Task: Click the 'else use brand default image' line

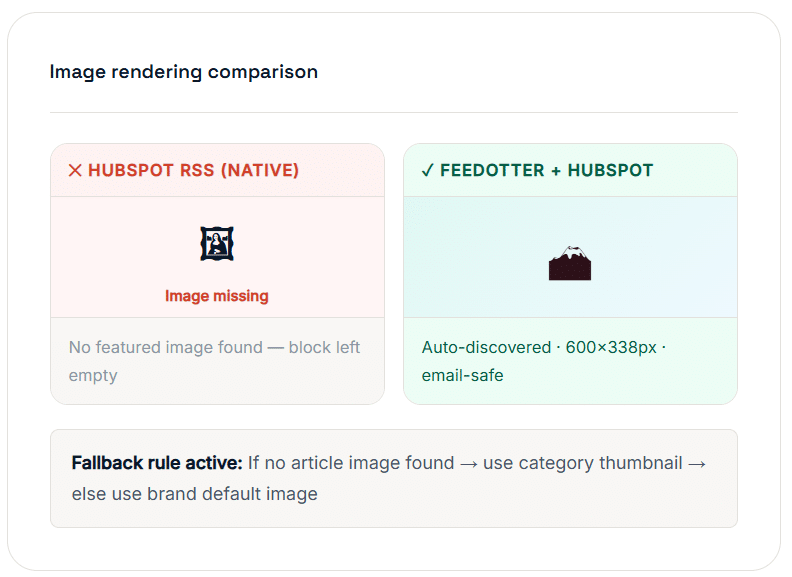Action: point(194,494)
